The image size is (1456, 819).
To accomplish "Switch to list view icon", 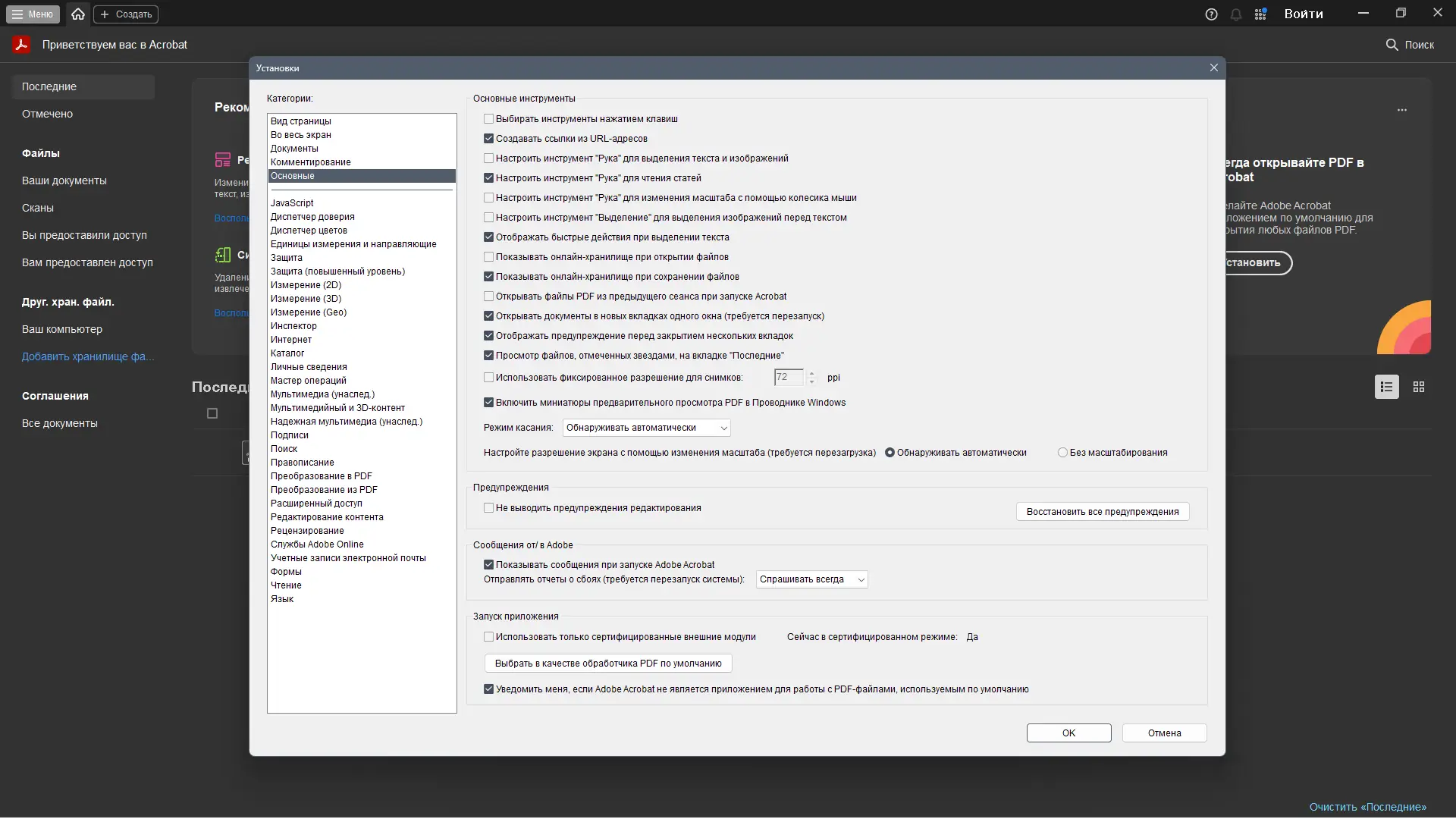I will 1386,387.
